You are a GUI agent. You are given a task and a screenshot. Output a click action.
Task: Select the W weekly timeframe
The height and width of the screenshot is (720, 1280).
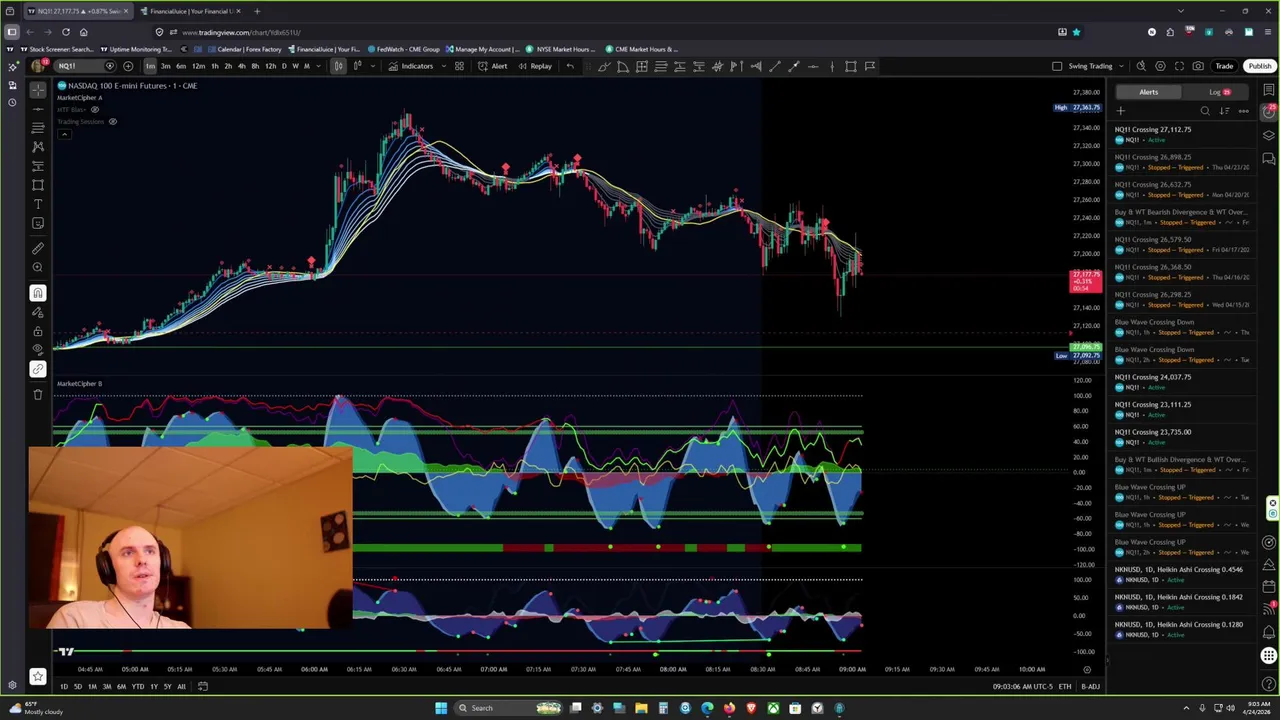coord(295,66)
